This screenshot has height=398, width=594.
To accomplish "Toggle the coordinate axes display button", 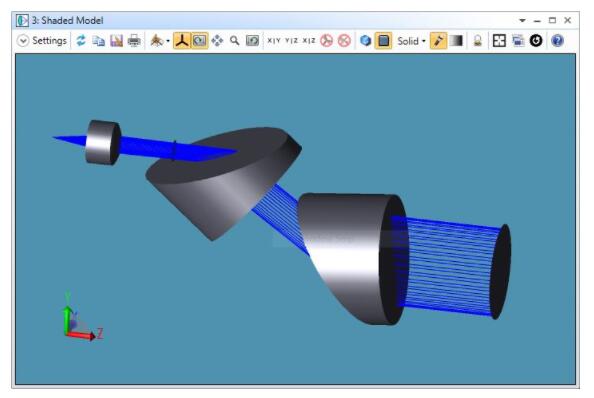I will click(x=182, y=41).
